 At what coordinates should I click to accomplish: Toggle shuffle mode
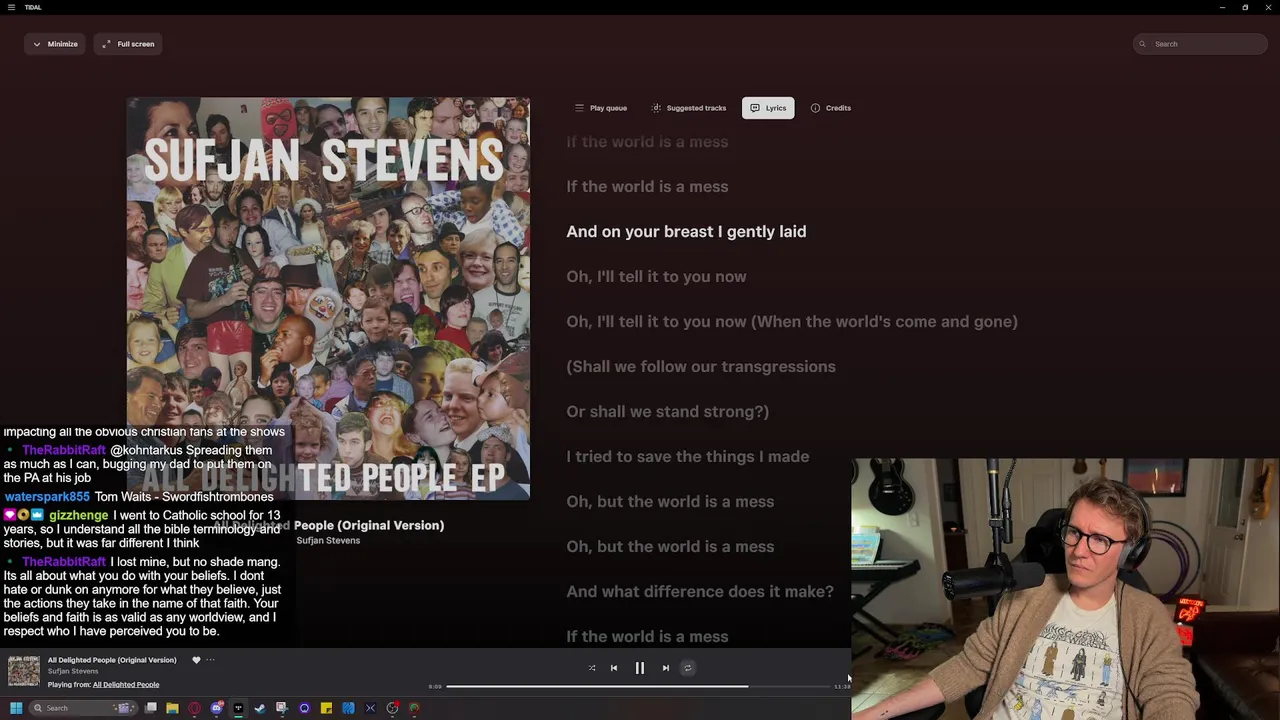click(592, 668)
